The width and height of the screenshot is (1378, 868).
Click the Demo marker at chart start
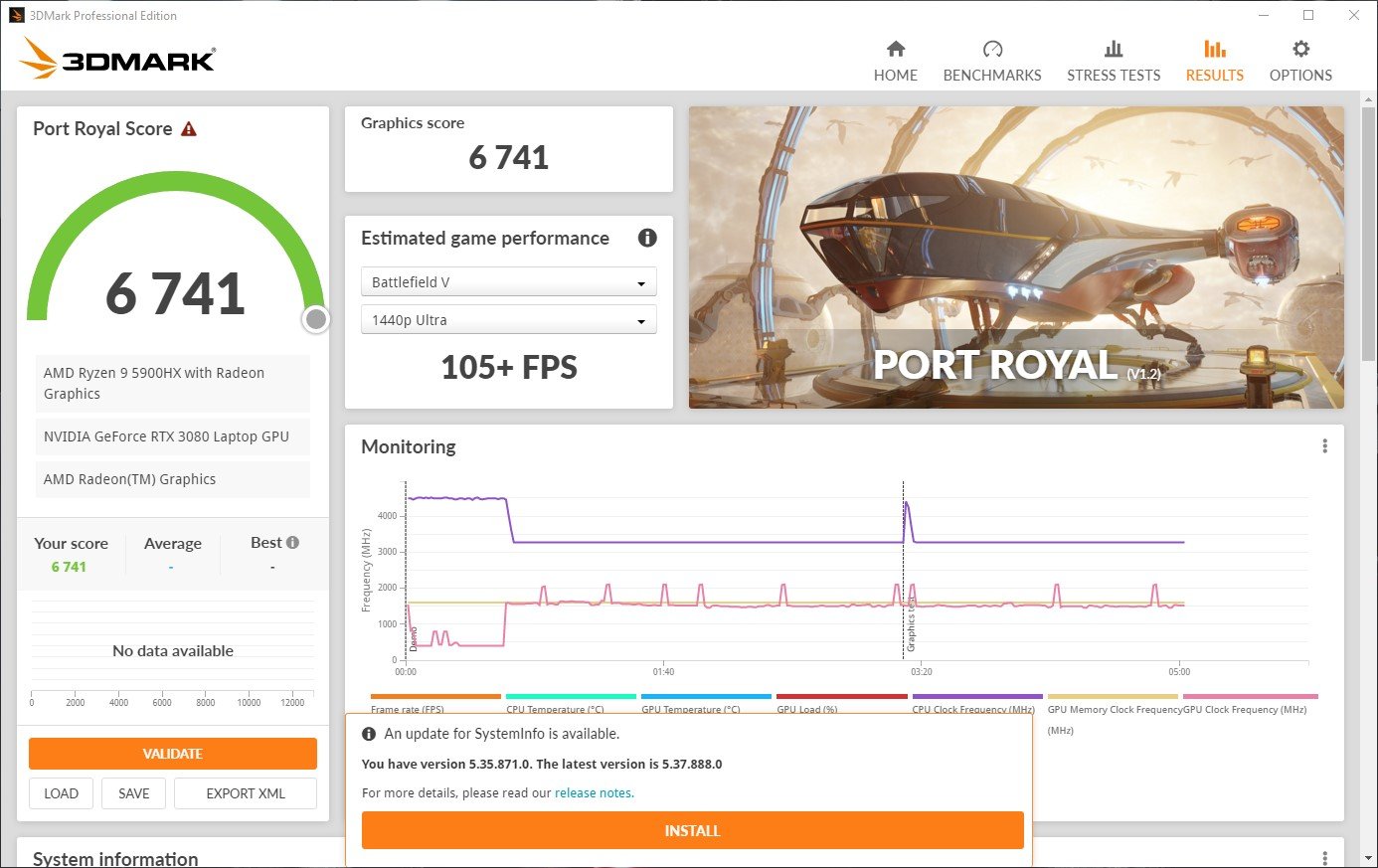[413, 637]
